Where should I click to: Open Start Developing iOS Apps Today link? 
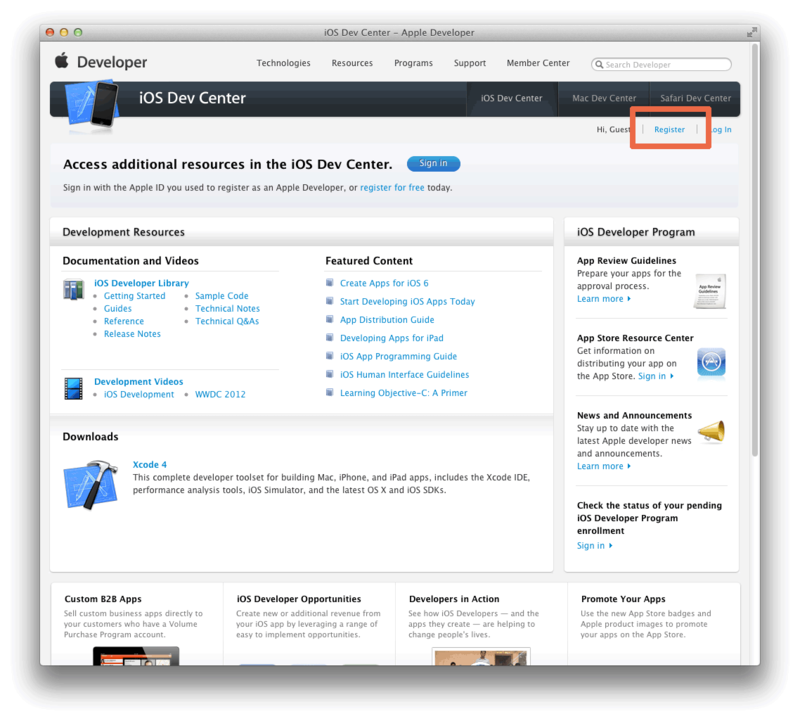click(x=408, y=302)
